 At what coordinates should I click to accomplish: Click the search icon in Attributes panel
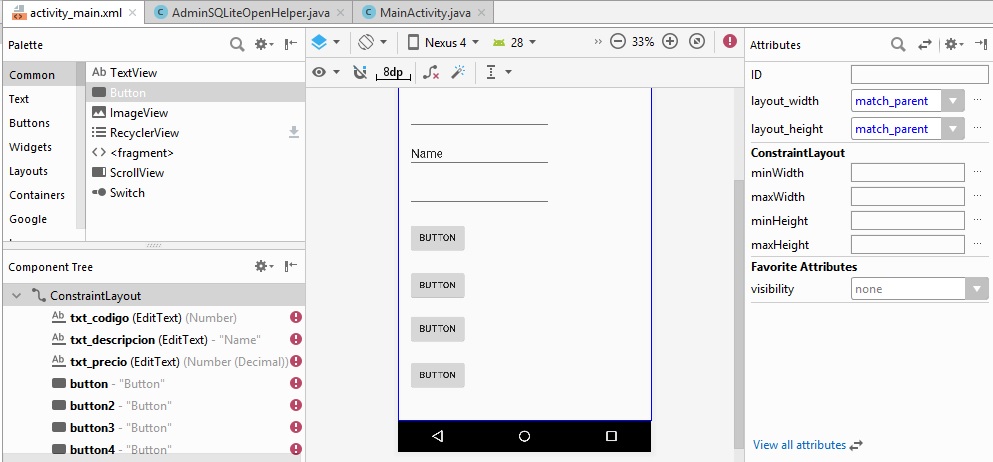coord(898,44)
